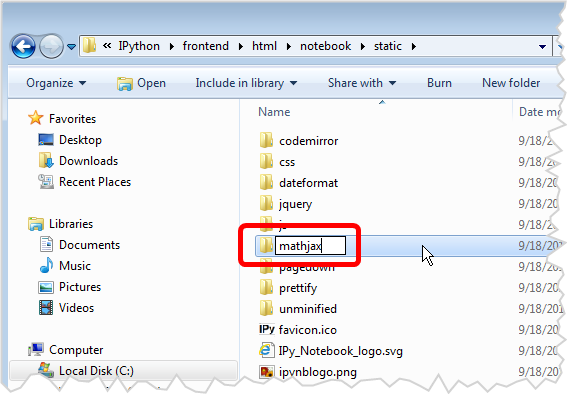Open recent locations dropdown beside navigation arrows
The image size is (567, 394).
pos(71,47)
